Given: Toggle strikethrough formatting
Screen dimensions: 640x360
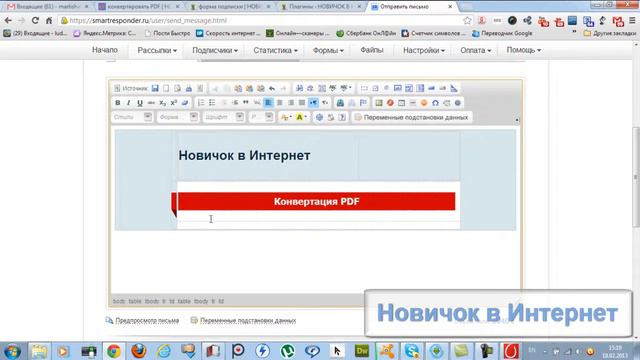Looking at the screenshot, I should coord(151,103).
